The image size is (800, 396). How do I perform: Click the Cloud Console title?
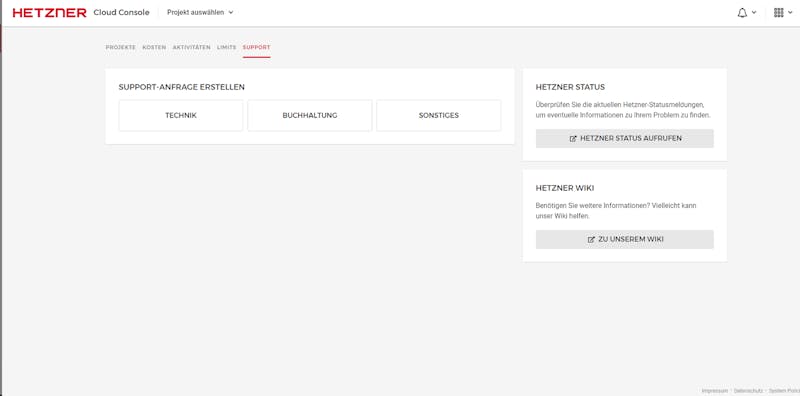[121, 13]
